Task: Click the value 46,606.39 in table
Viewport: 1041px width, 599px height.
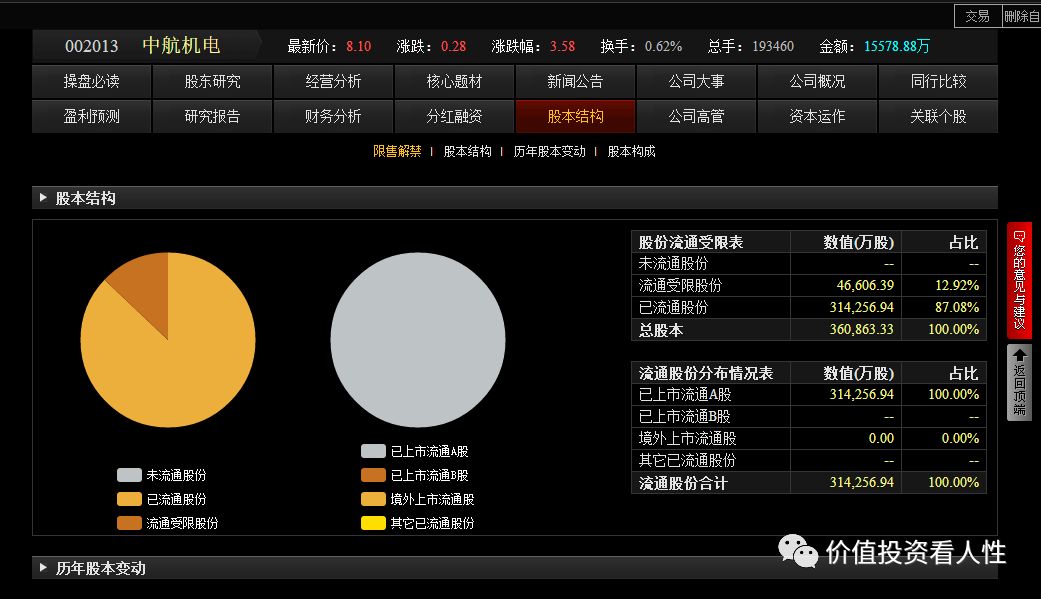Action: click(x=865, y=286)
